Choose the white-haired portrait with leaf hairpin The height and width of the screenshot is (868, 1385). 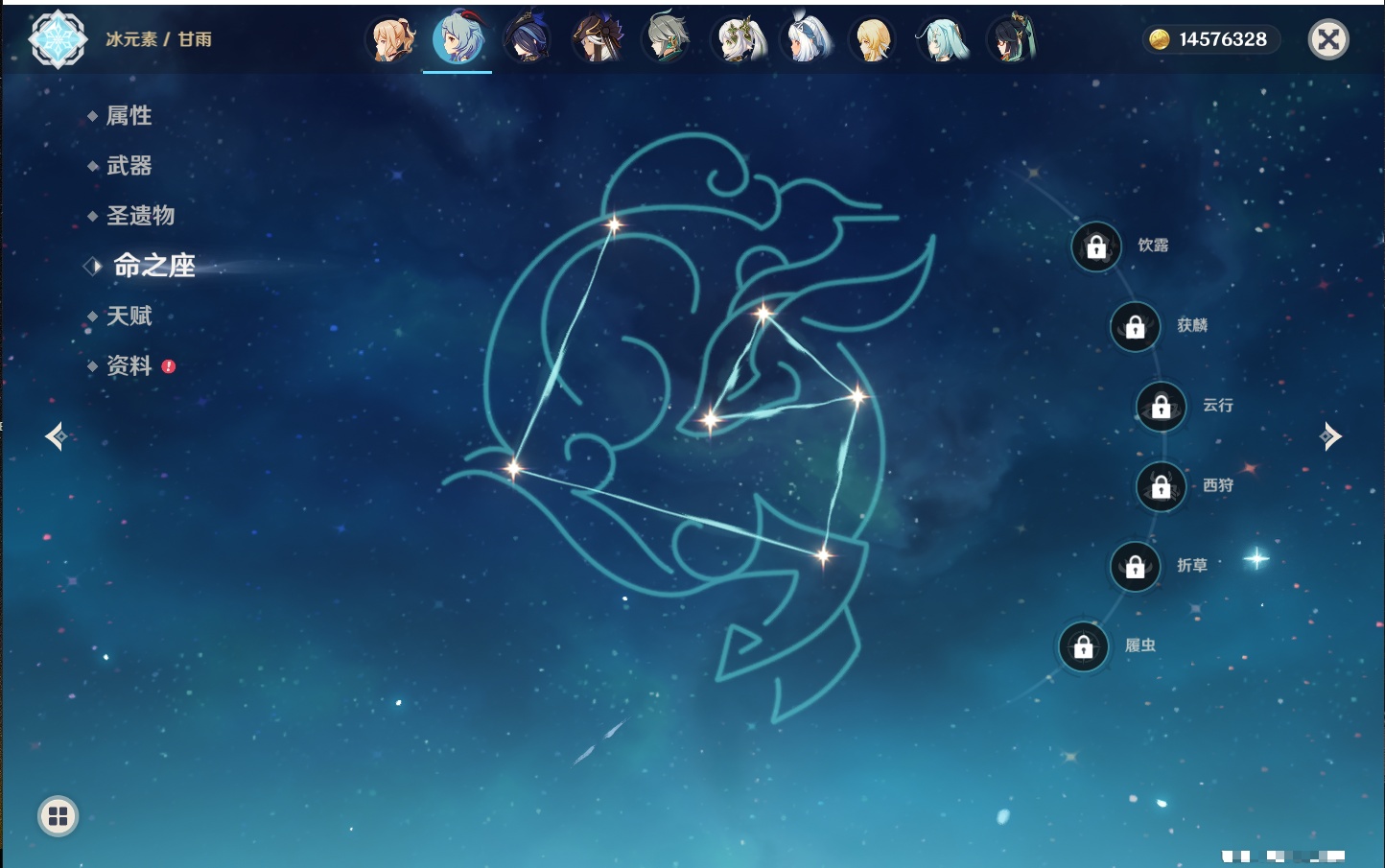(737, 39)
